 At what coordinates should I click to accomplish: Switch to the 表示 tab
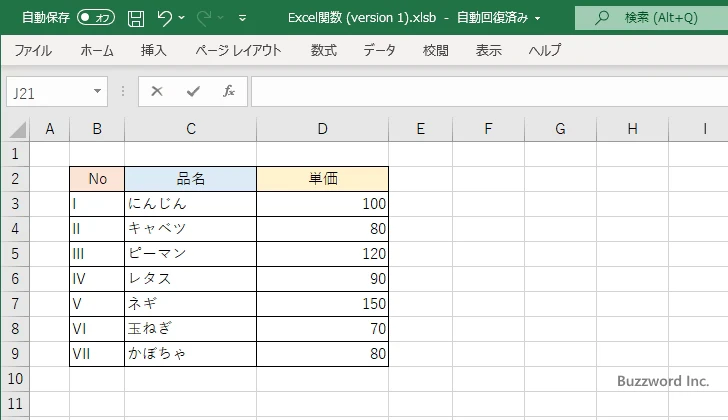point(488,50)
